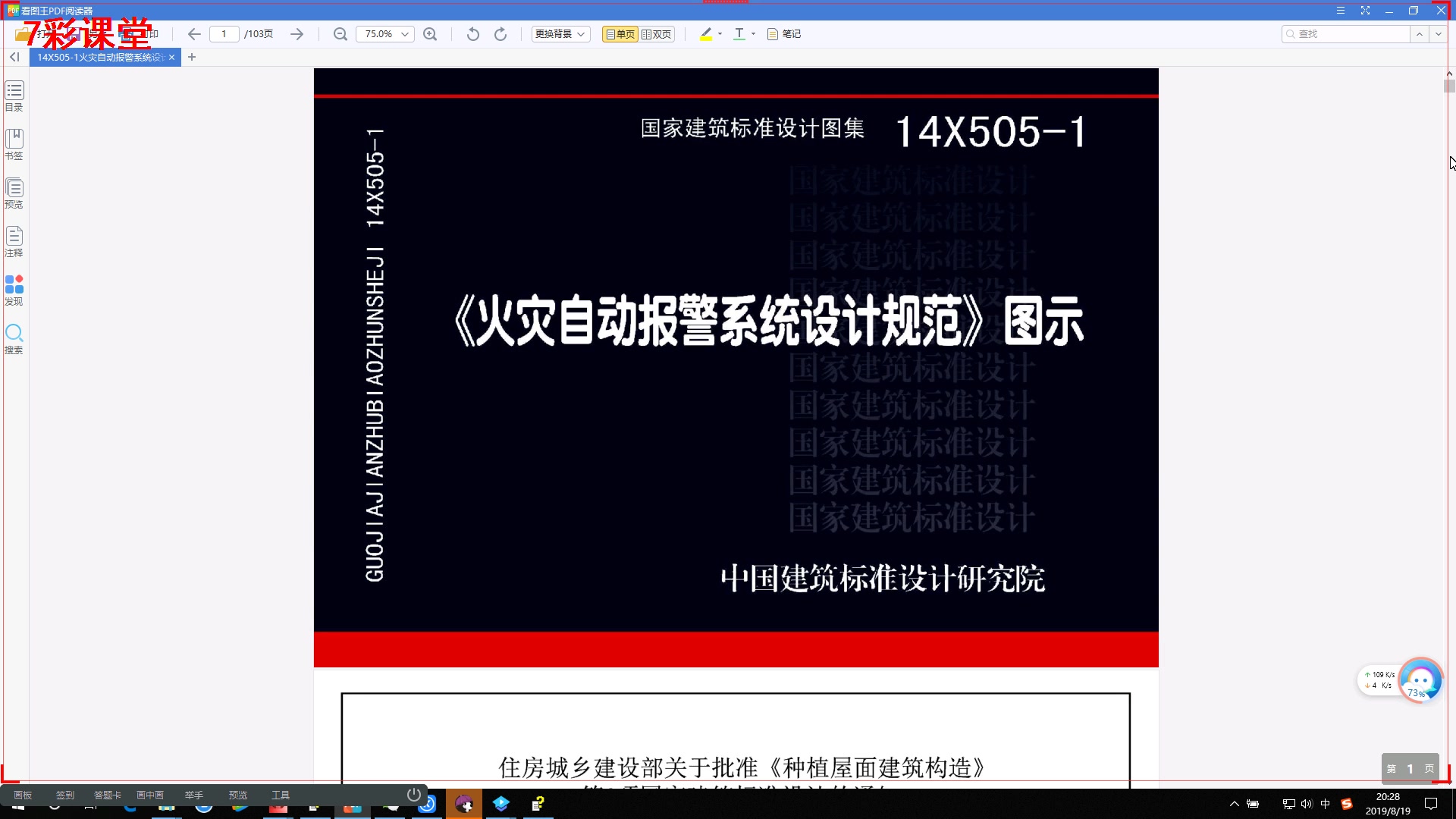
Task: Click the zoom in magnifier icon
Action: (x=430, y=34)
